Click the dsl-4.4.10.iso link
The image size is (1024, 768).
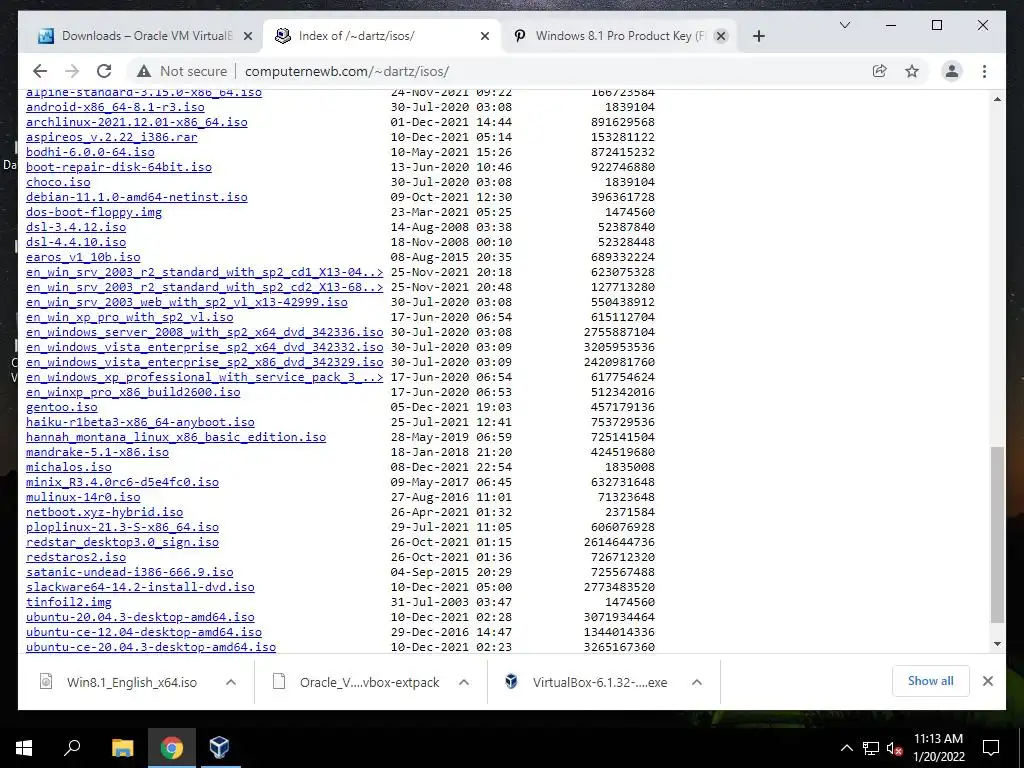pos(76,242)
